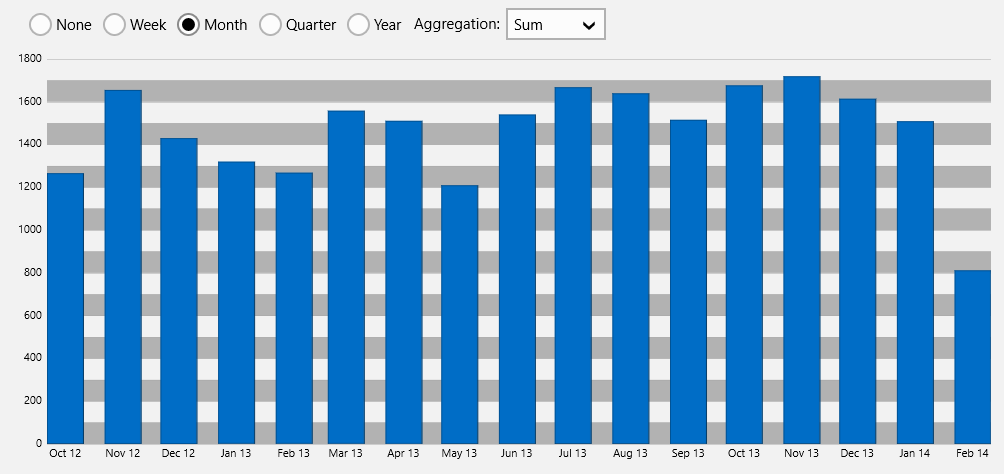Click the Oct 12 bar
The height and width of the screenshot is (474, 1004).
click(x=65, y=308)
